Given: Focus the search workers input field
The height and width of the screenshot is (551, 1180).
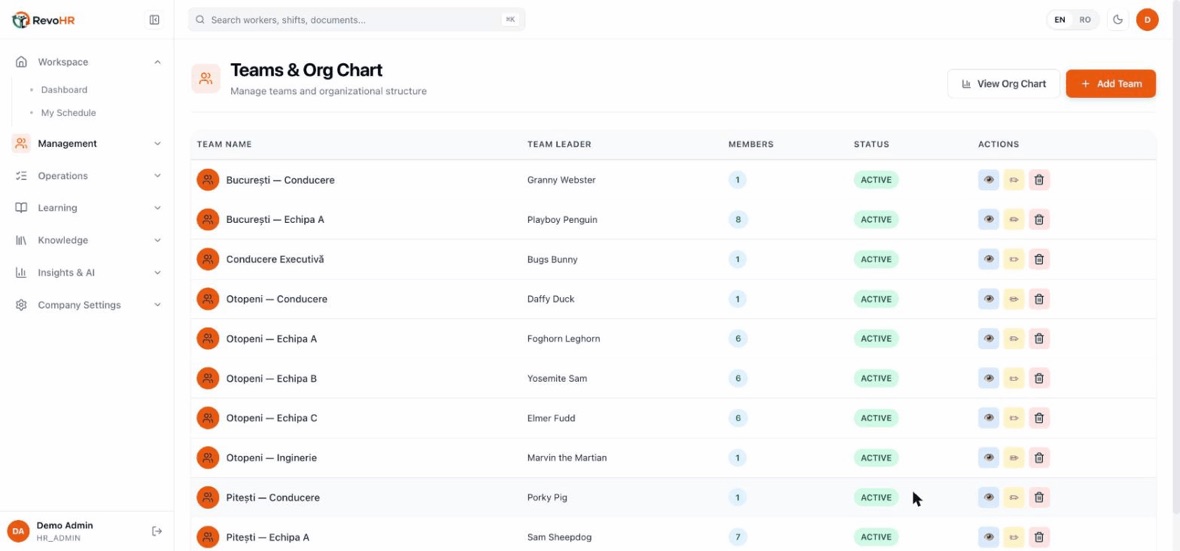Looking at the screenshot, I should pyautogui.click(x=357, y=20).
